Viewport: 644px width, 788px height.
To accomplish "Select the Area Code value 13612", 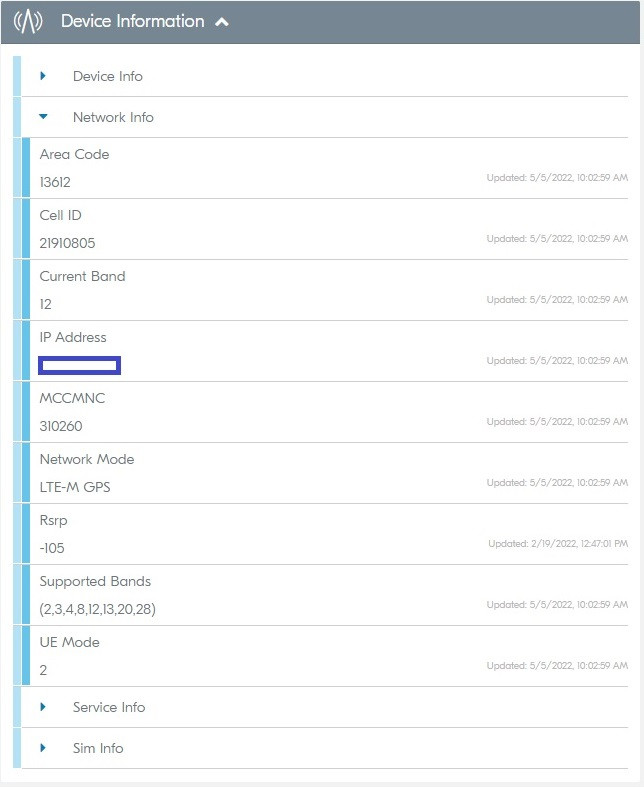I will tap(55, 182).
